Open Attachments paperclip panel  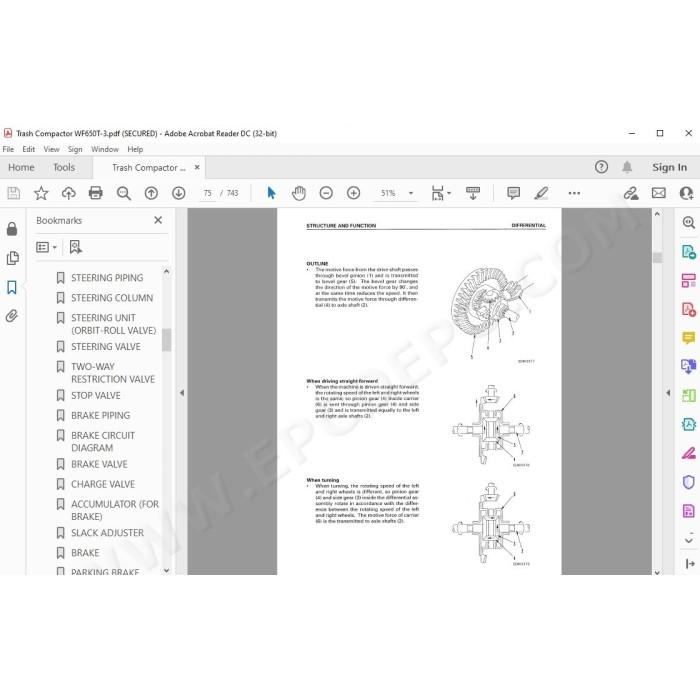click(x=12, y=316)
